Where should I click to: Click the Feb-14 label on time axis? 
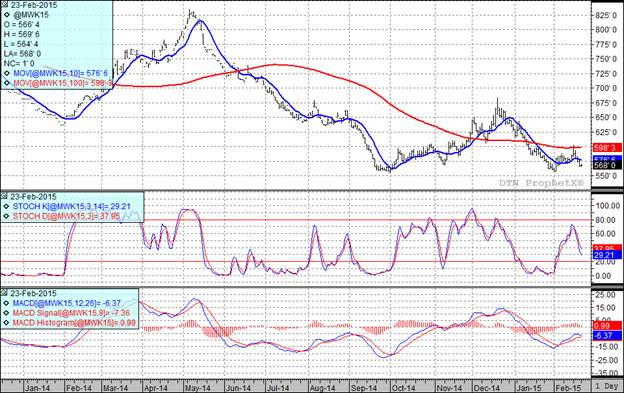78,388
